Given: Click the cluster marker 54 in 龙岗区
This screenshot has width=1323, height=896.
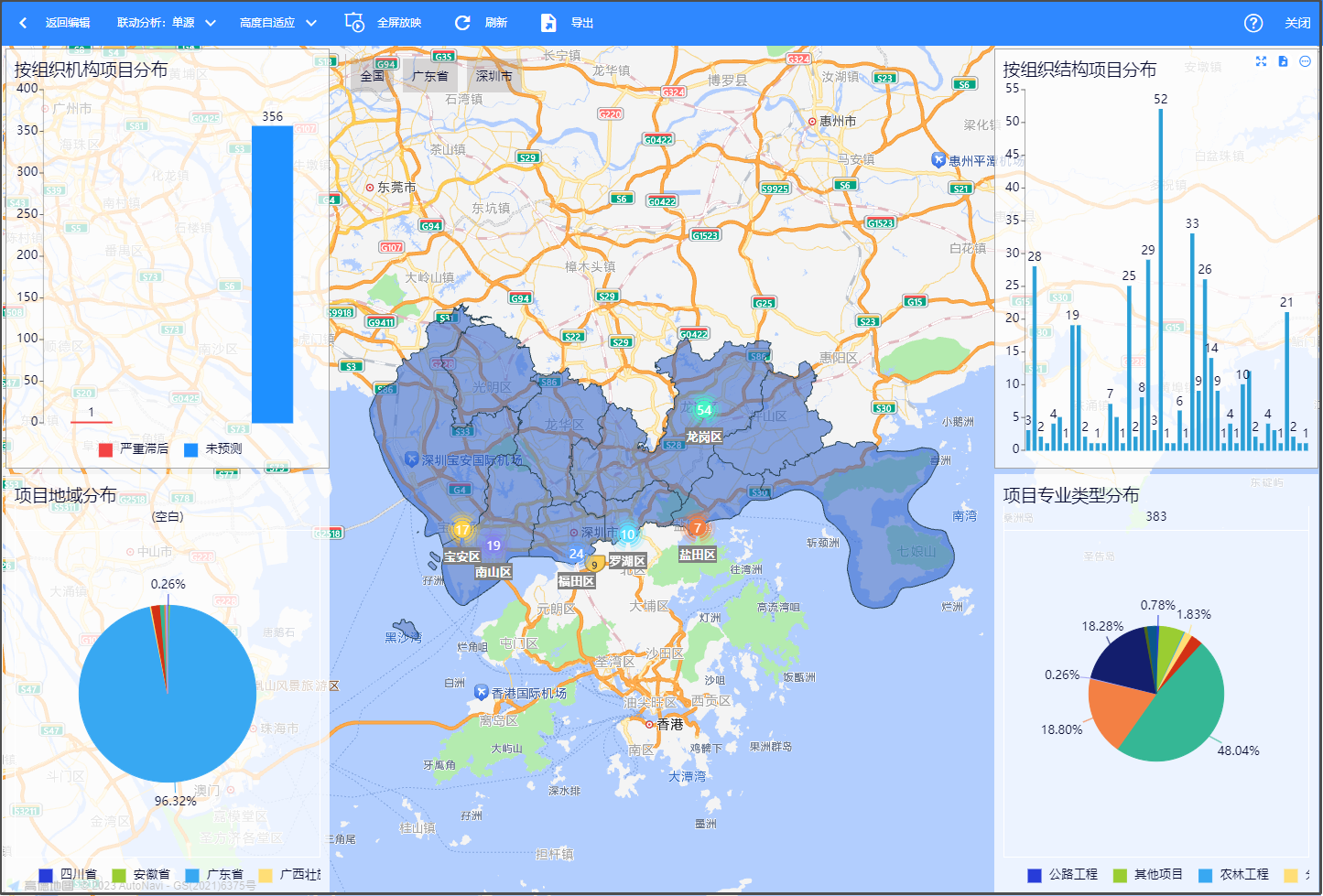Looking at the screenshot, I should point(703,410).
